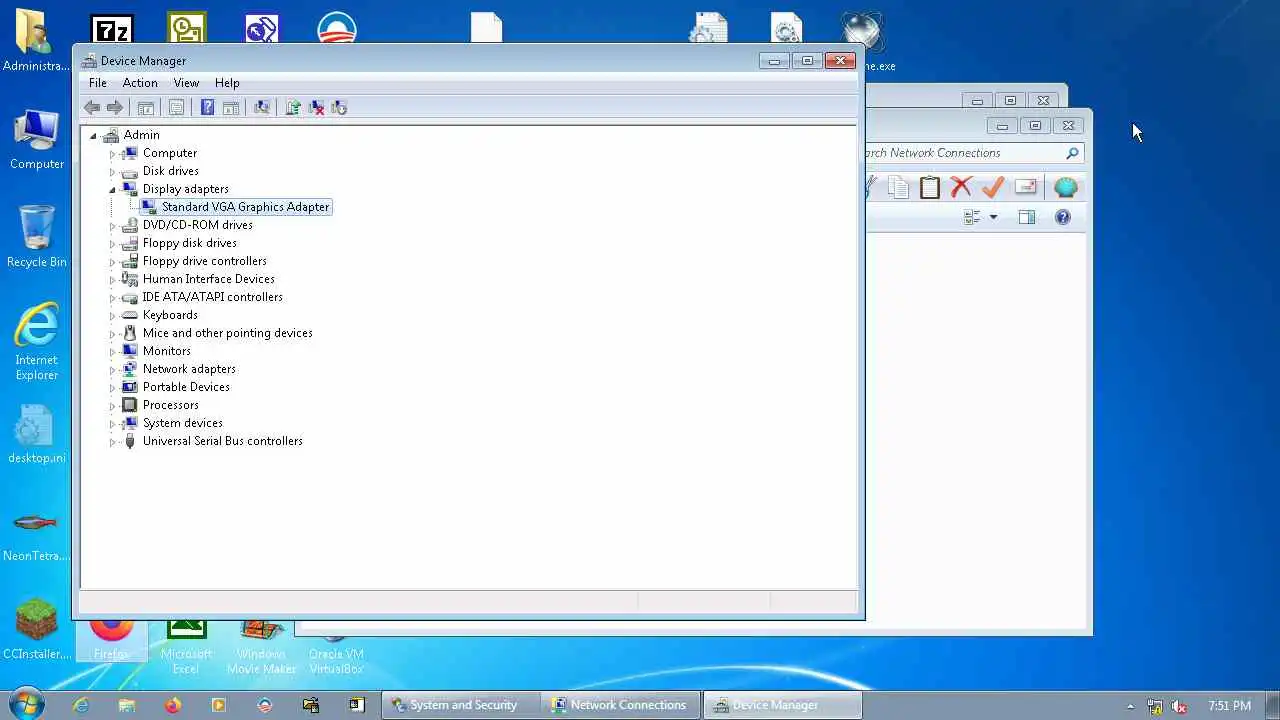Open Windows Explorer folder on the taskbar

[x=127, y=705]
